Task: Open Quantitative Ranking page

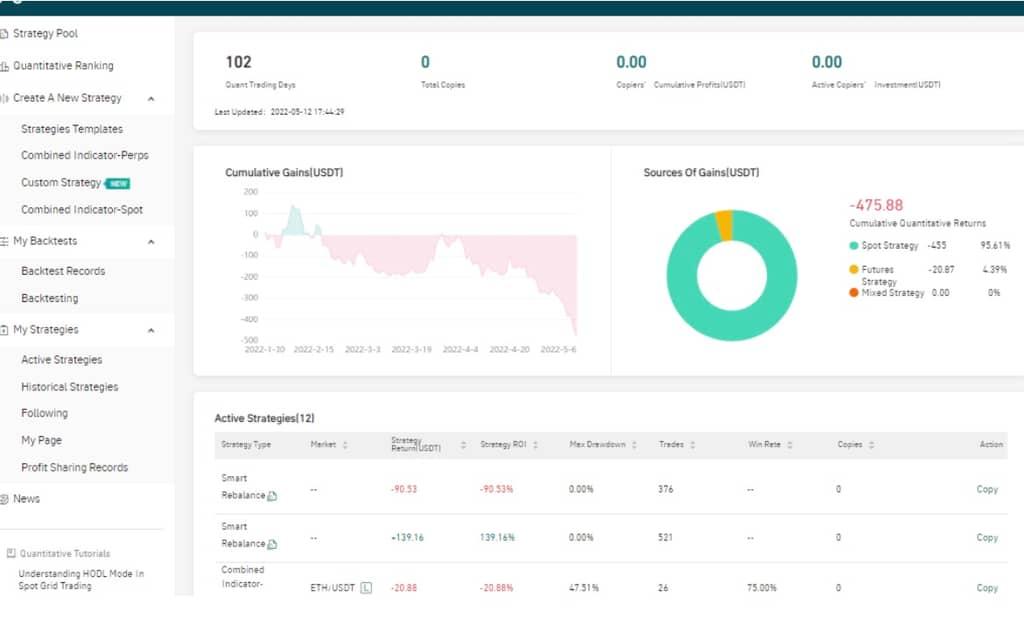Action: [63, 65]
